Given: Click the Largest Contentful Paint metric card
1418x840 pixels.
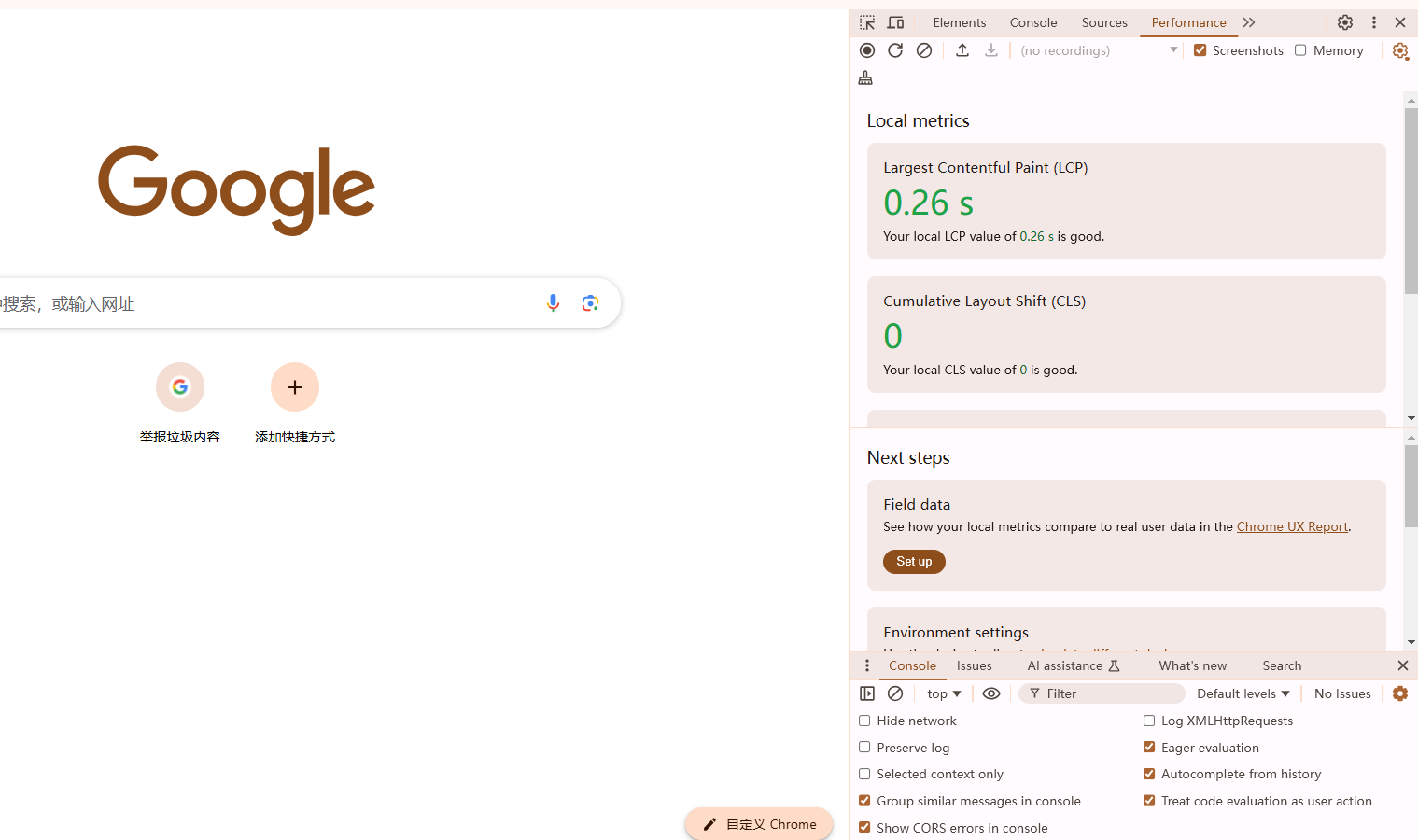Looking at the screenshot, I should coord(1126,201).
